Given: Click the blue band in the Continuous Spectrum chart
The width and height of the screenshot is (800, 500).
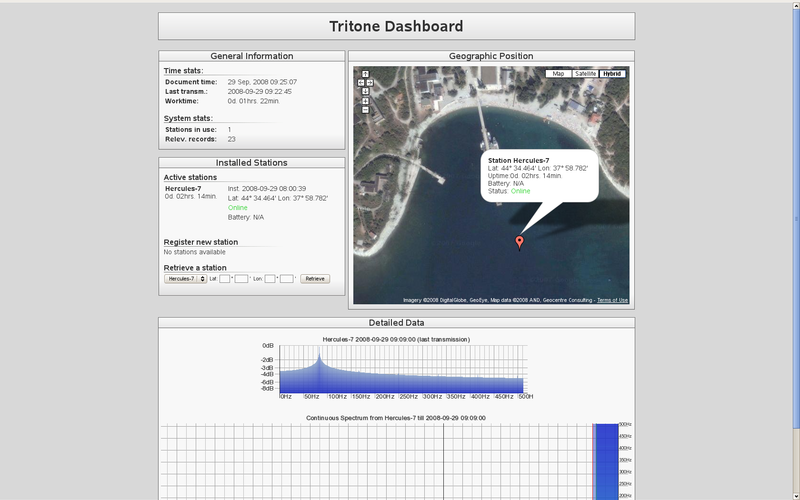Looking at the screenshot, I should 607,462.
